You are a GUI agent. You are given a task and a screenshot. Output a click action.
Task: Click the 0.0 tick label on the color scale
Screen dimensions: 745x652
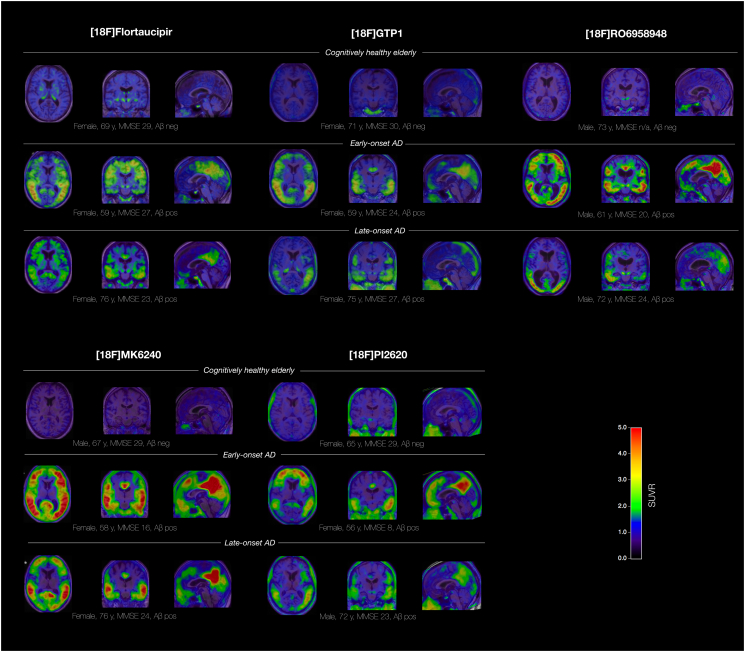pos(622,558)
